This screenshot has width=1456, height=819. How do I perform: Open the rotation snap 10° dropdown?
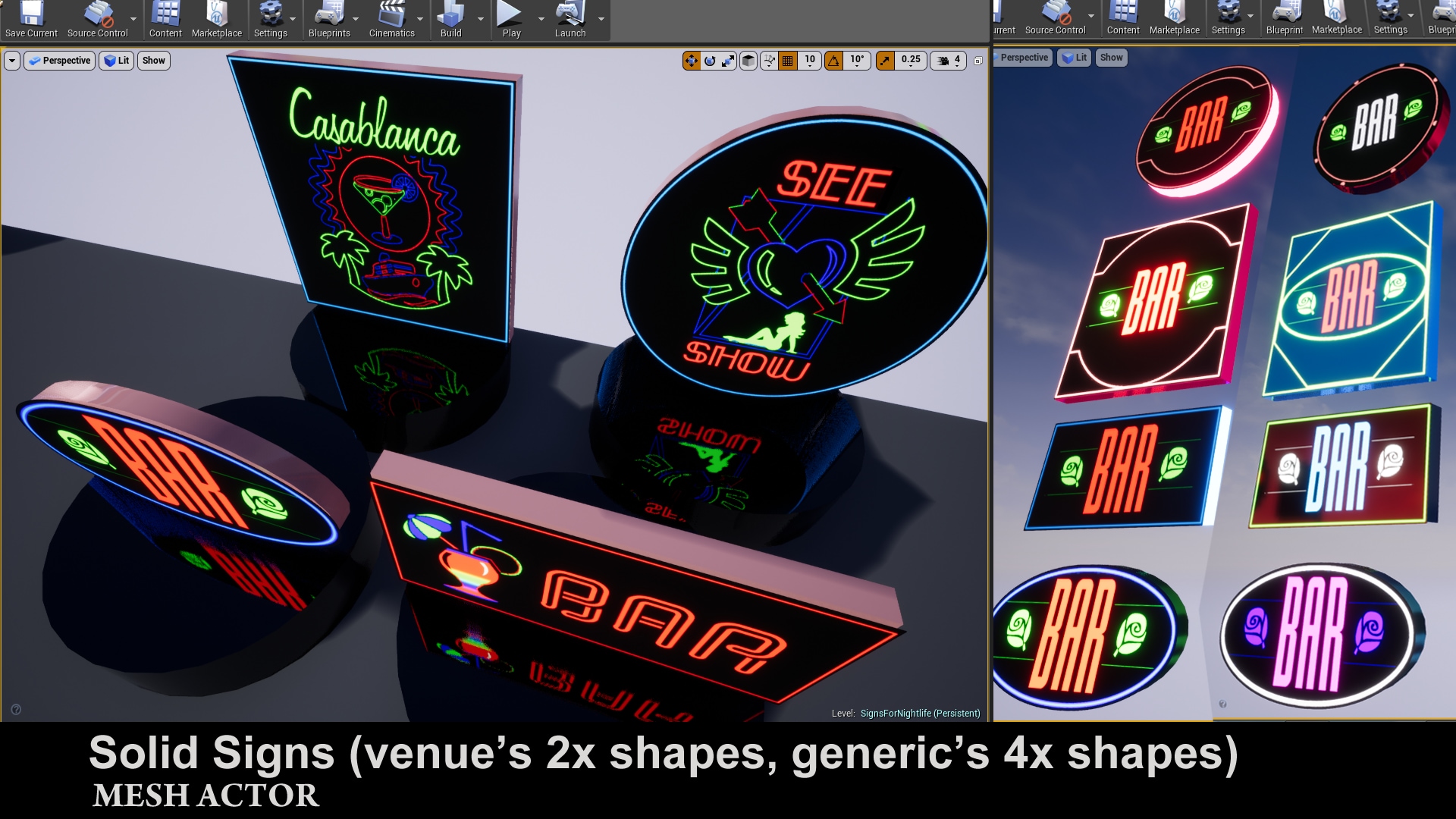857,61
